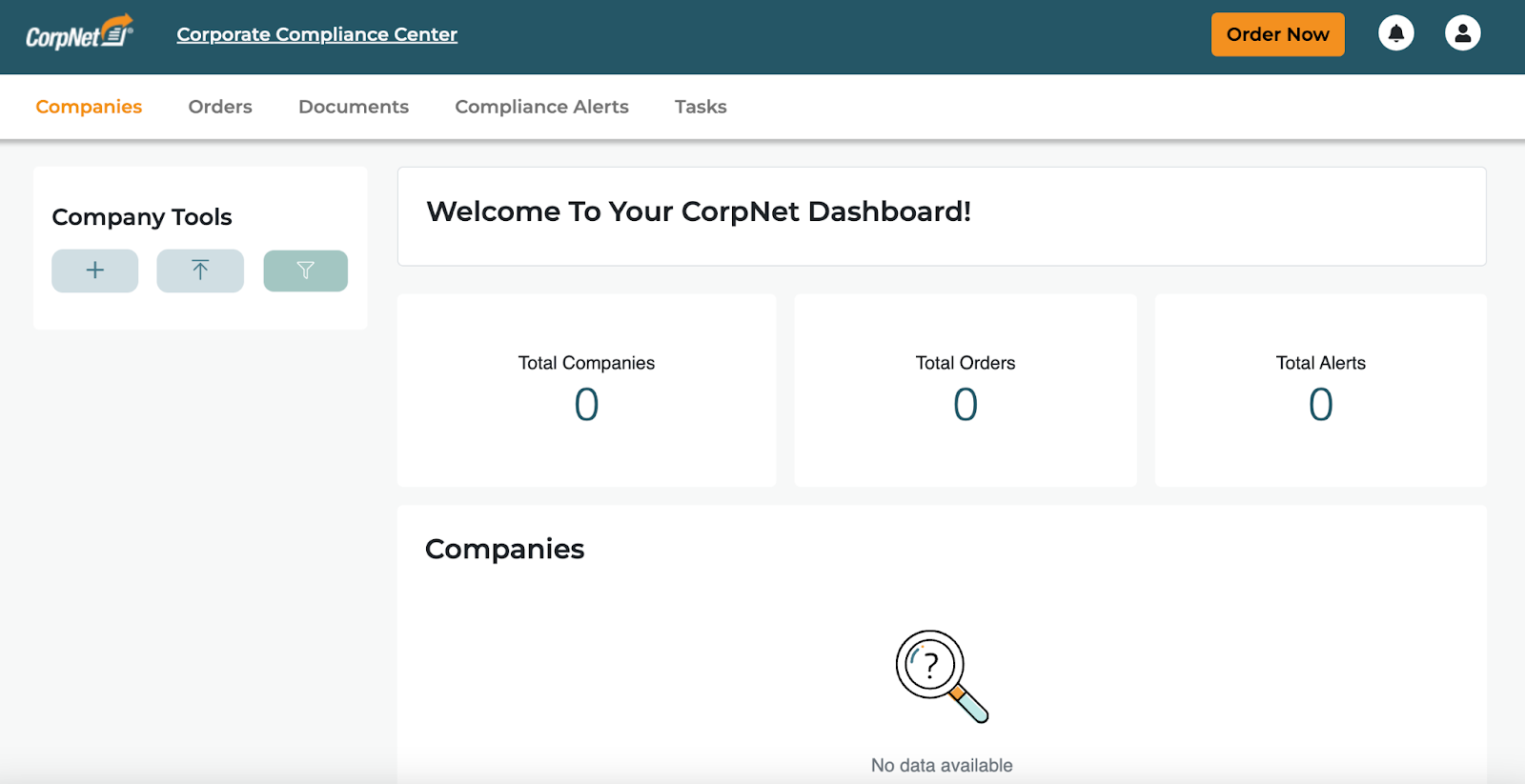Go to the Documents tab
The image size is (1525, 784).
pyautogui.click(x=354, y=107)
